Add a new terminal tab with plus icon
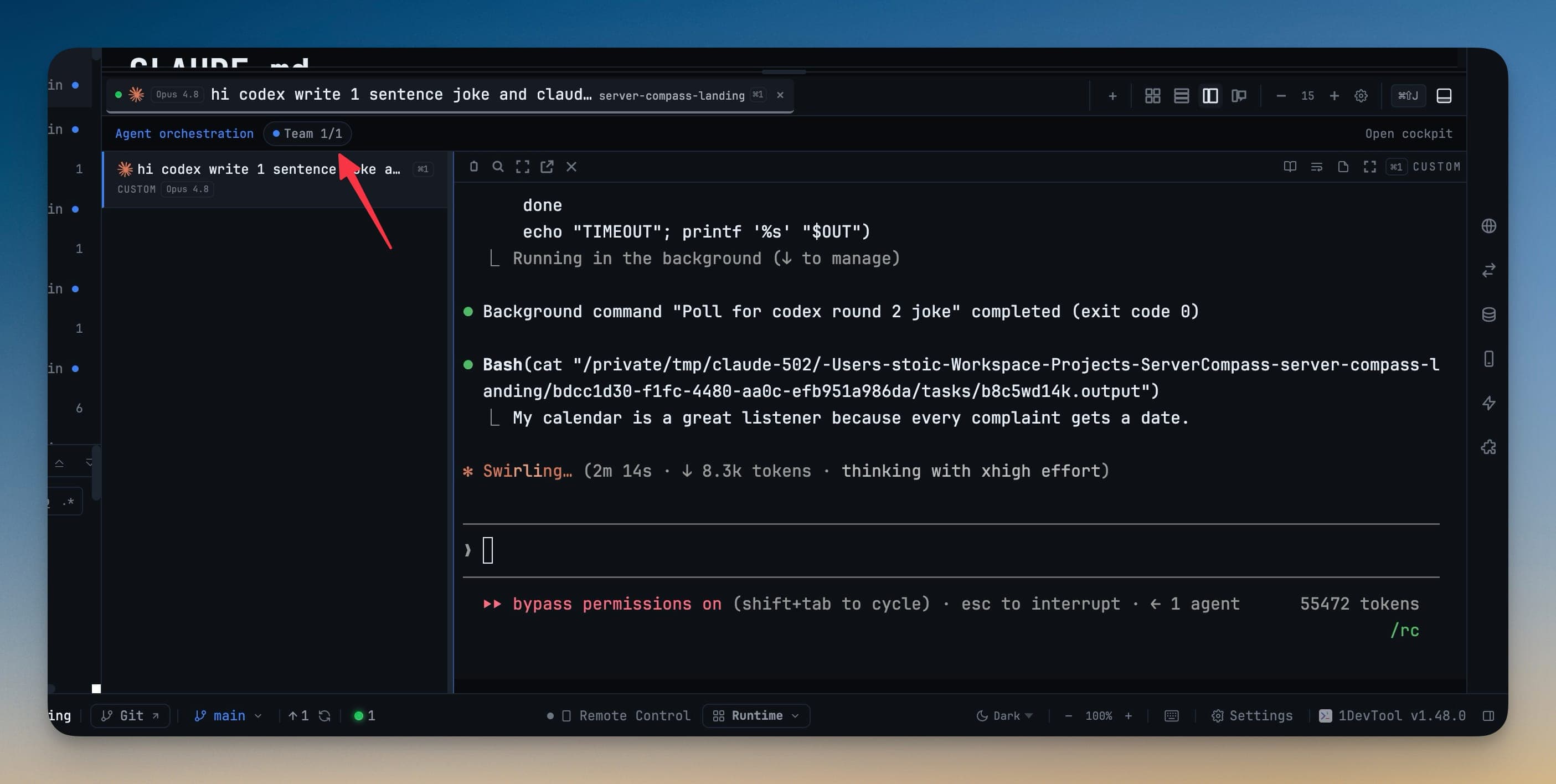Image resolution: width=1556 pixels, height=784 pixels. click(x=1112, y=95)
